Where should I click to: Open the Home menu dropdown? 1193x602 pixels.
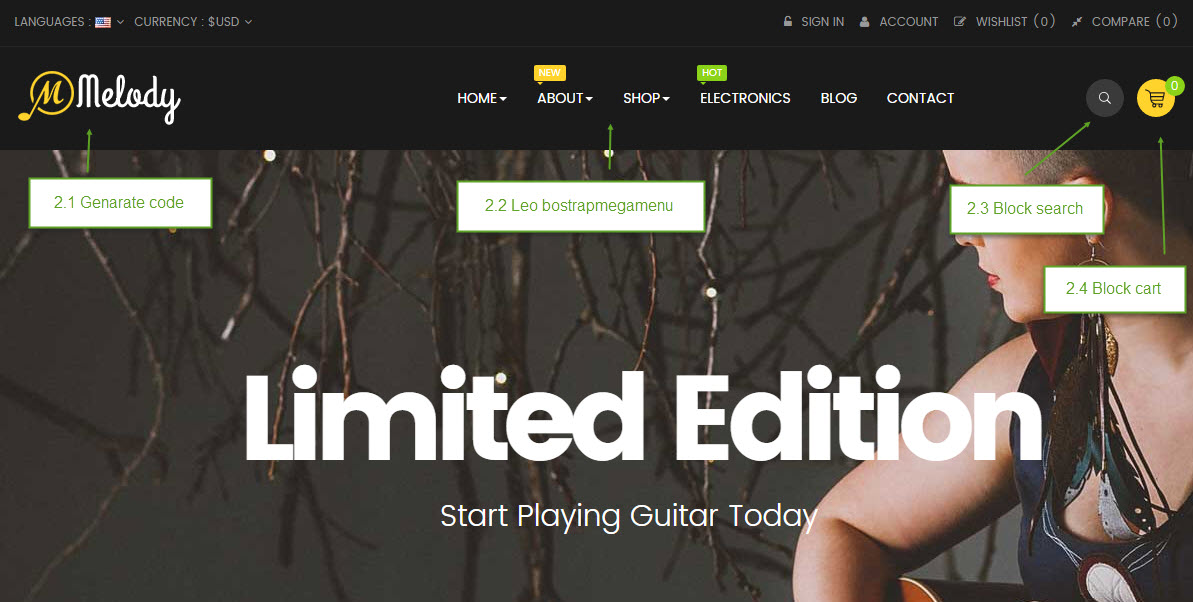pyautogui.click(x=482, y=98)
